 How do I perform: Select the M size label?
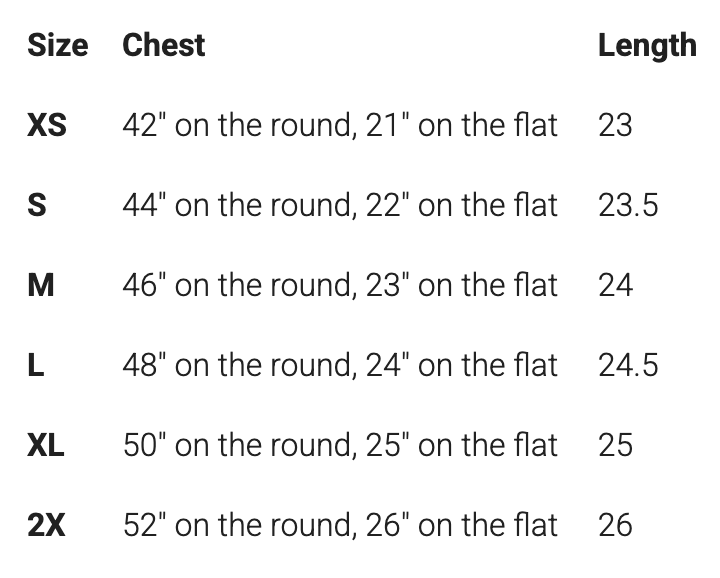coord(41,285)
